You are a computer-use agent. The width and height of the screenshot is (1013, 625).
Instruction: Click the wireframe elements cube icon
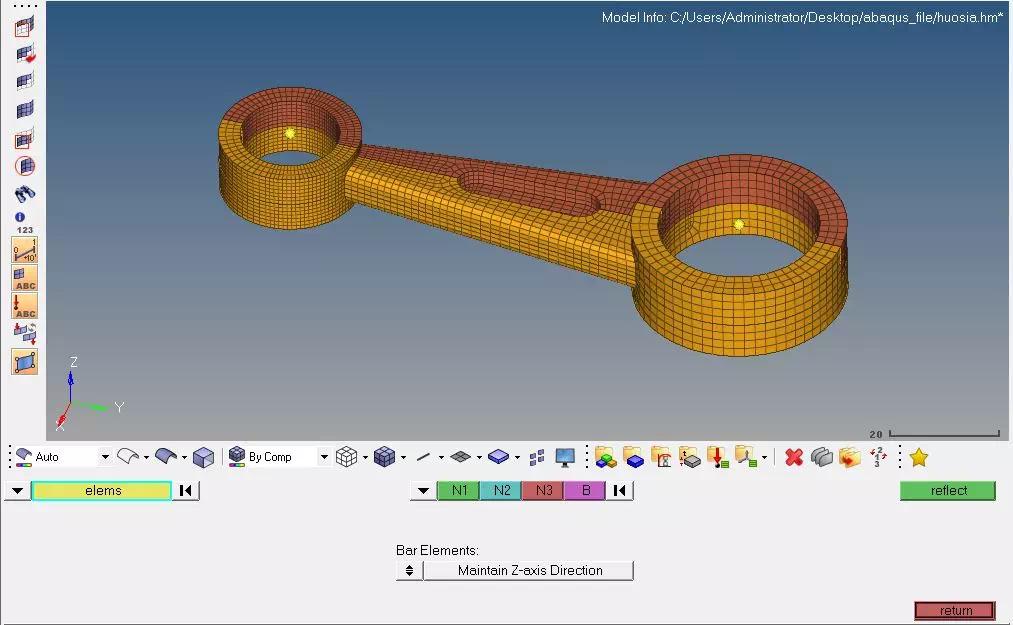[347, 457]
